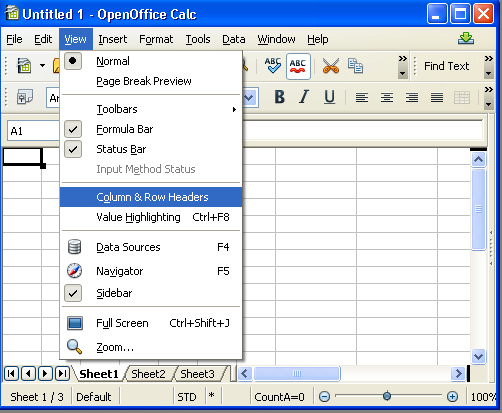502x413 pixels.
Task: Click the Name Box showing A1
Action: 33,131
